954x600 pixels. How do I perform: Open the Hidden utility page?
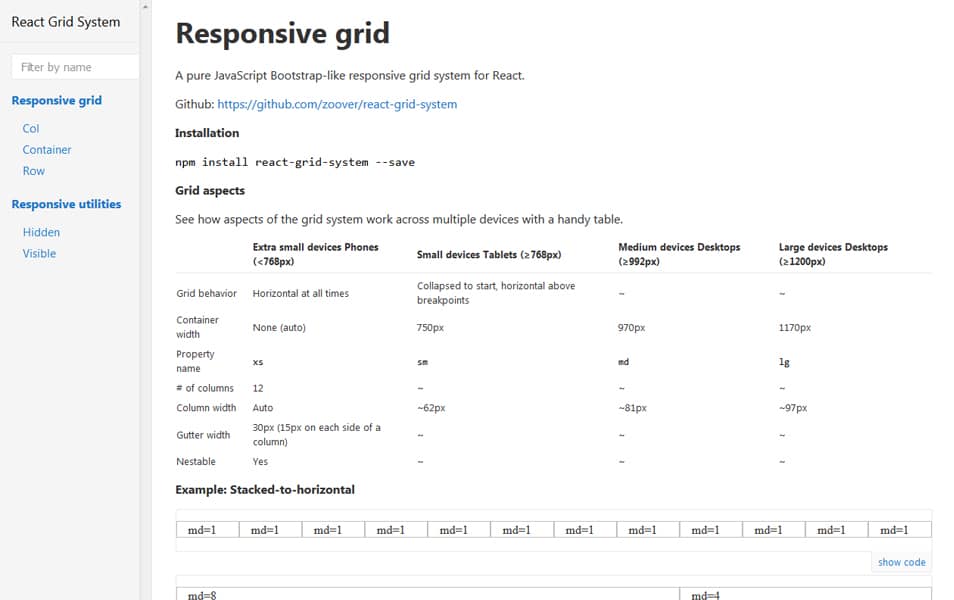click(x=41, y=232)
